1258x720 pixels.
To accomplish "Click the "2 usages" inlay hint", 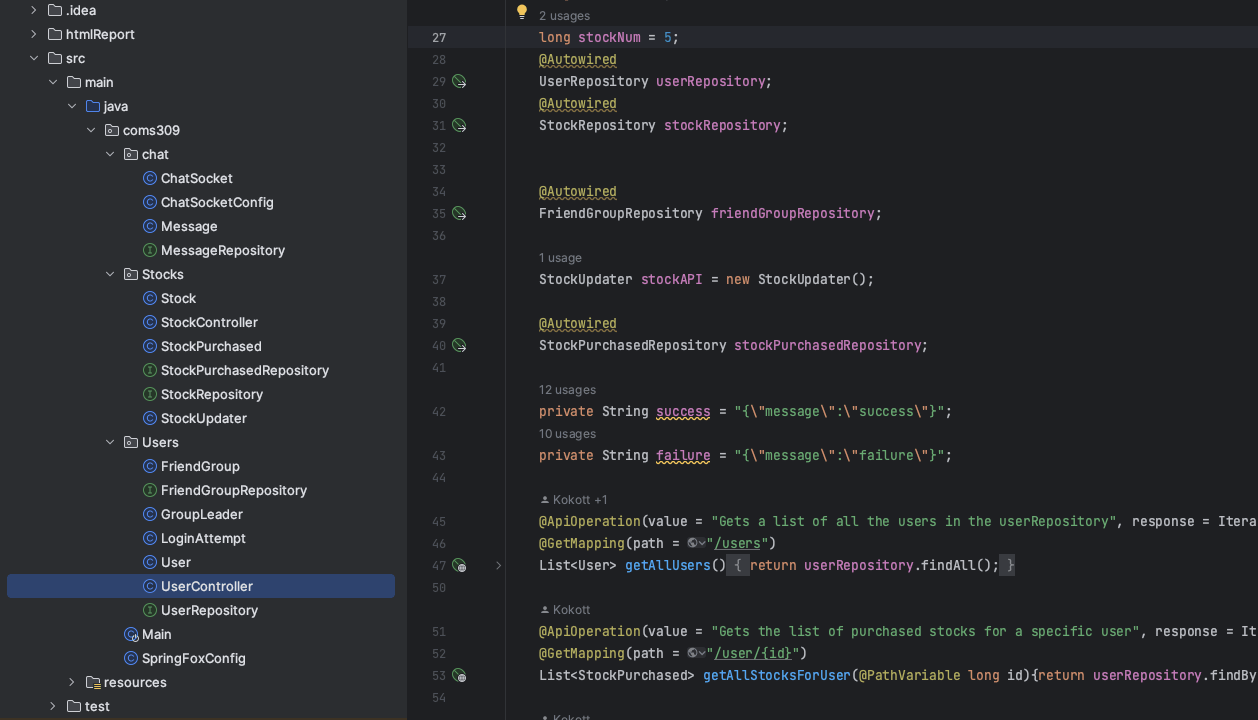I will tap(564, 16).
